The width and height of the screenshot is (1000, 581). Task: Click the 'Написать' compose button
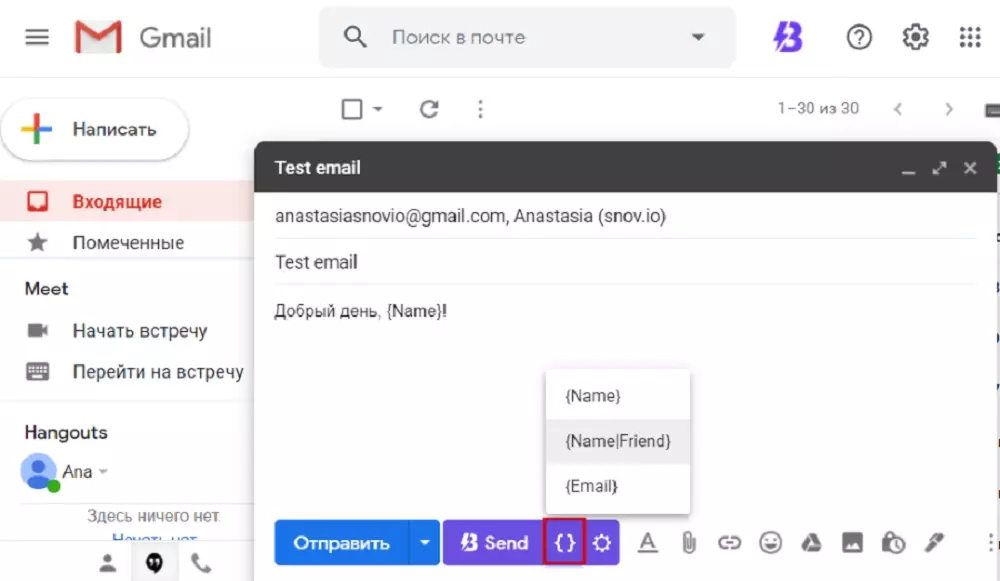[x=95, y=129]
